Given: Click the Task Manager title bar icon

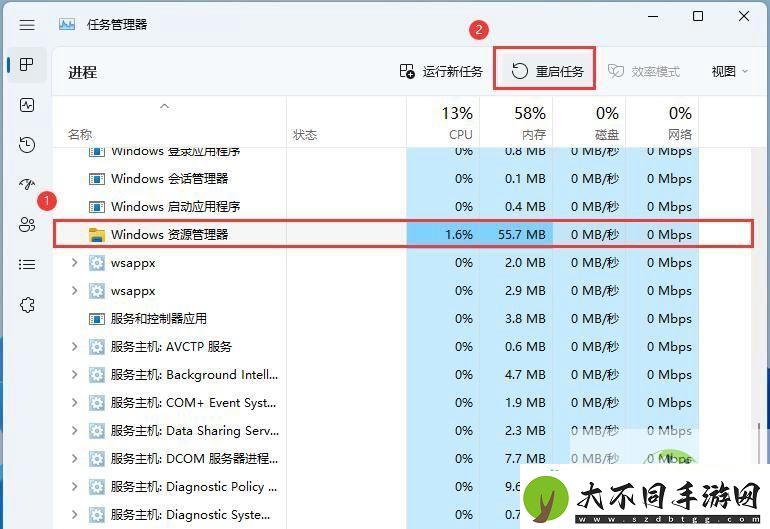Looking at the screenshot, I should coord(67,24).
